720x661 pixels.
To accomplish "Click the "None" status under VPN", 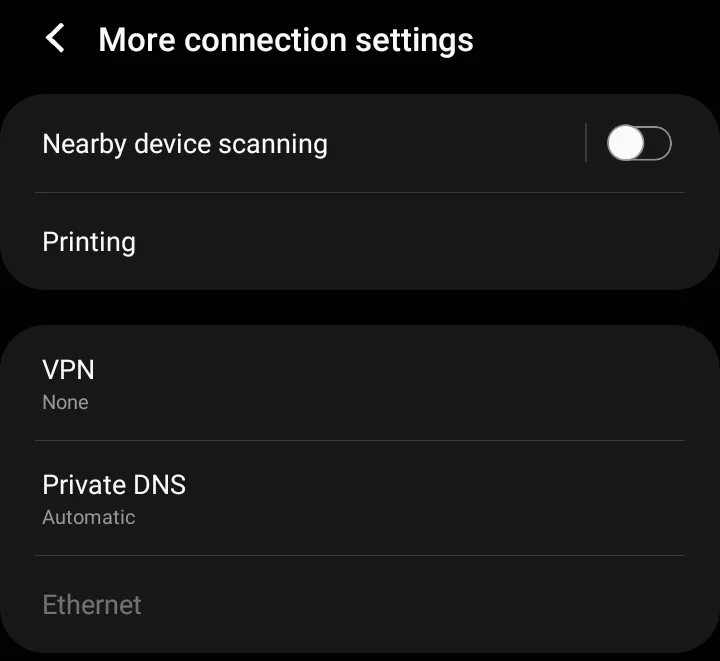I will (65, 403).
